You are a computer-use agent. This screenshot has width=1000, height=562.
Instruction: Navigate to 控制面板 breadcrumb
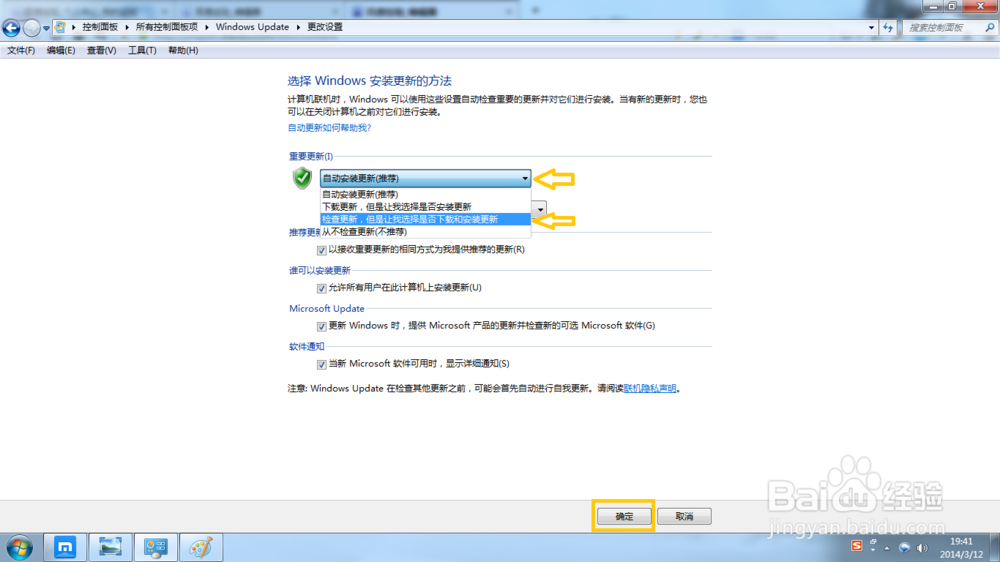pos(100,27)
